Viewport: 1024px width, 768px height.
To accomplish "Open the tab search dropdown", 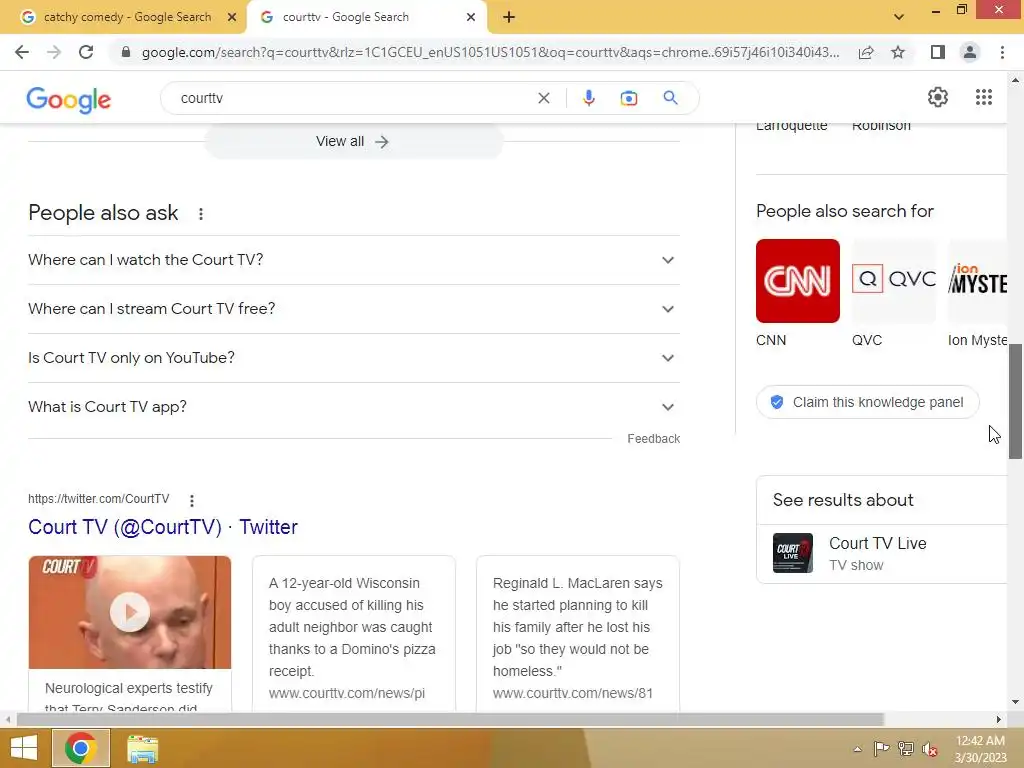I will pyautogui.click(x=899, y=17).
